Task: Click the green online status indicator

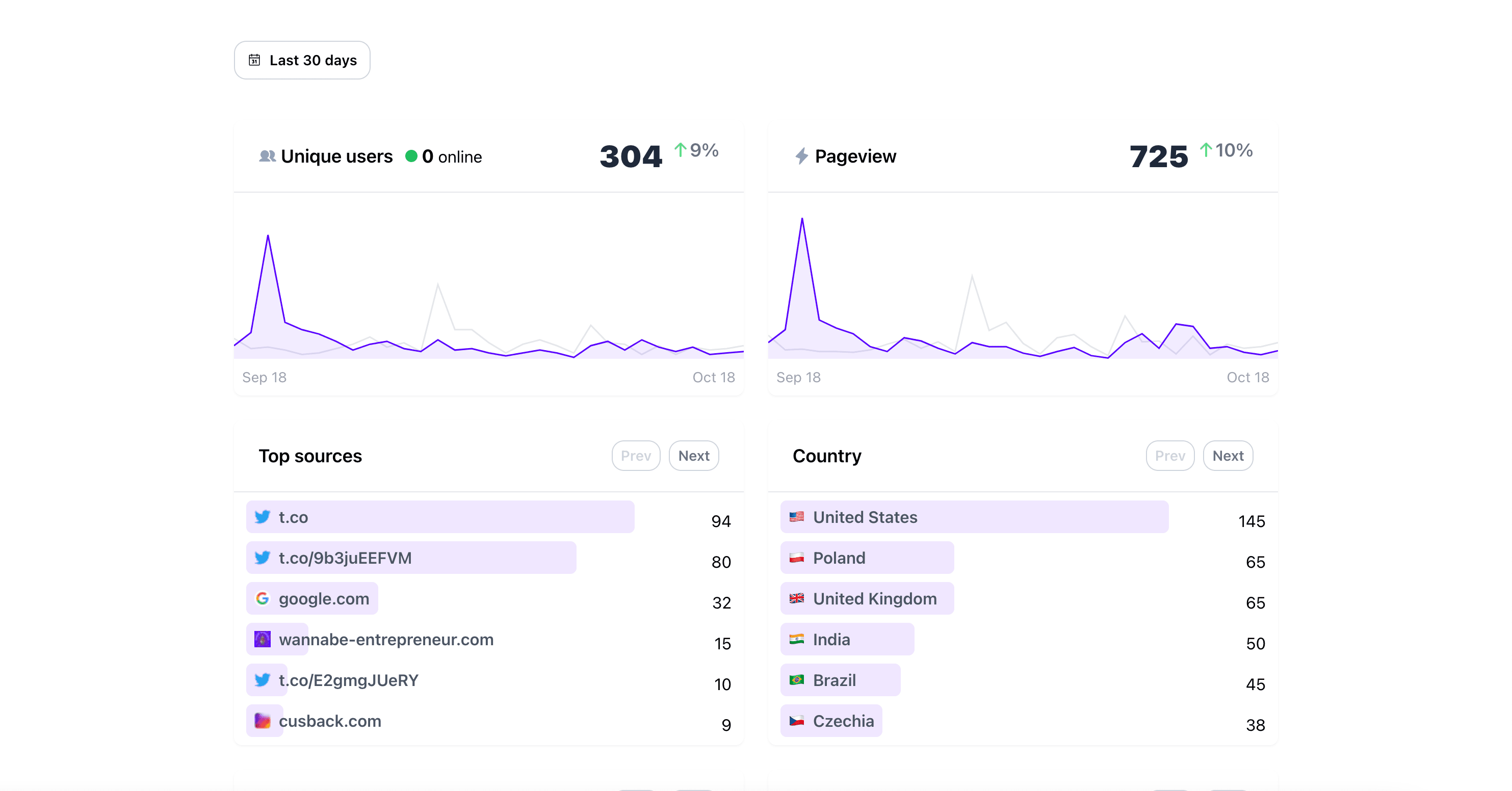Action: 411,156
